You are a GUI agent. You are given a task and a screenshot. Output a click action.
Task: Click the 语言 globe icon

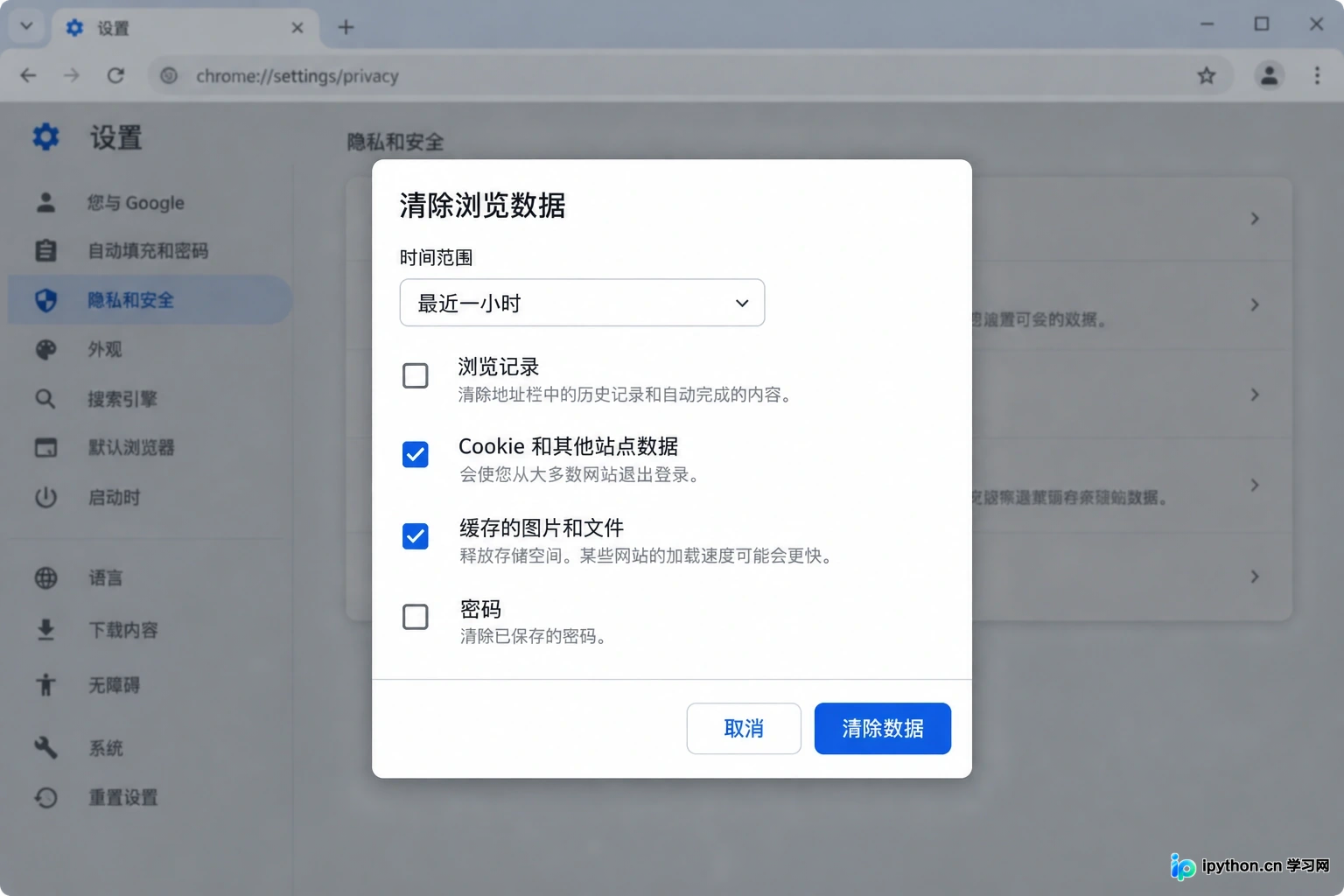(x=45, y=577)
